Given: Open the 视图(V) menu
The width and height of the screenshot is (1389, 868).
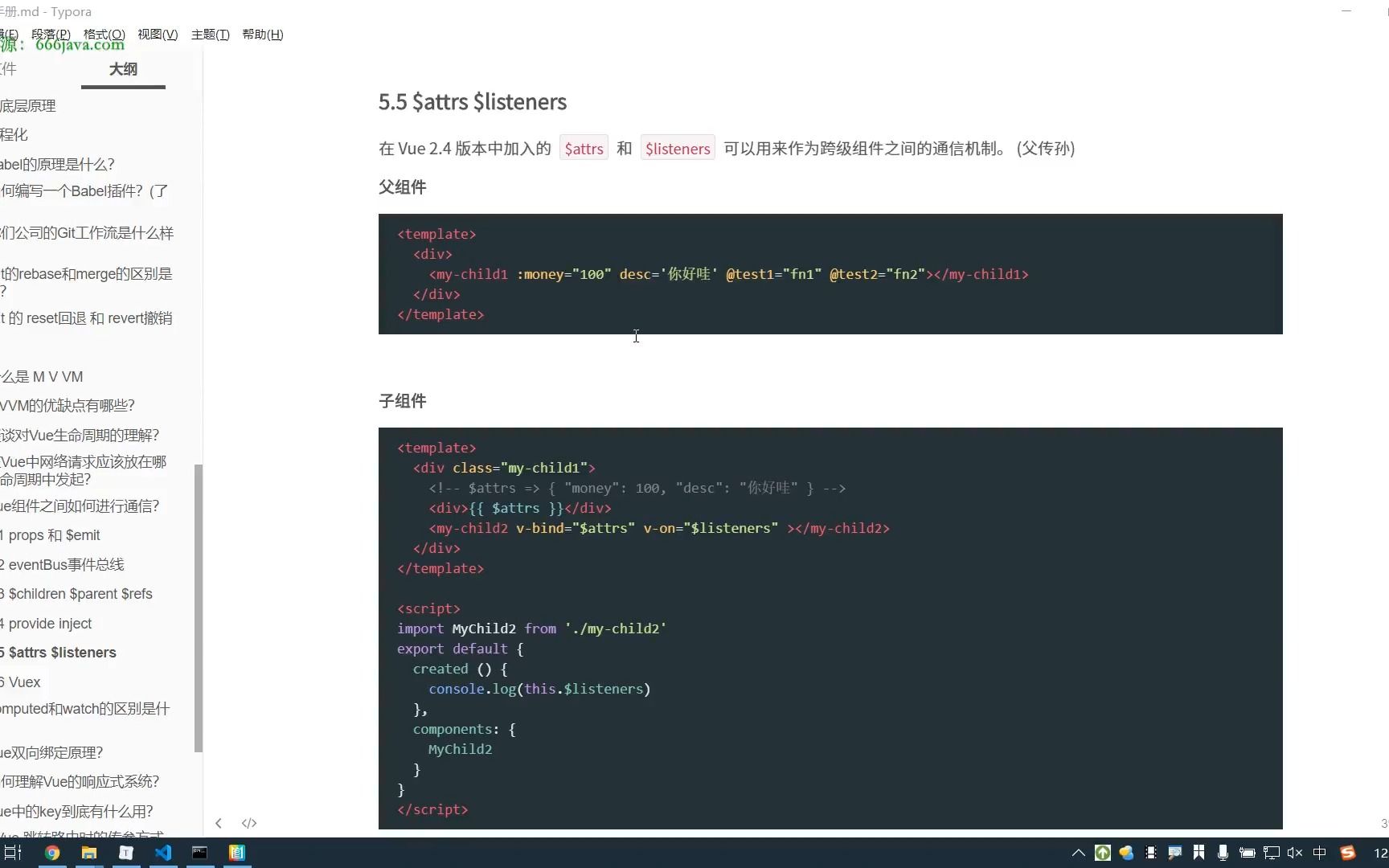Looking at the screenshot, I should point(158,35).
